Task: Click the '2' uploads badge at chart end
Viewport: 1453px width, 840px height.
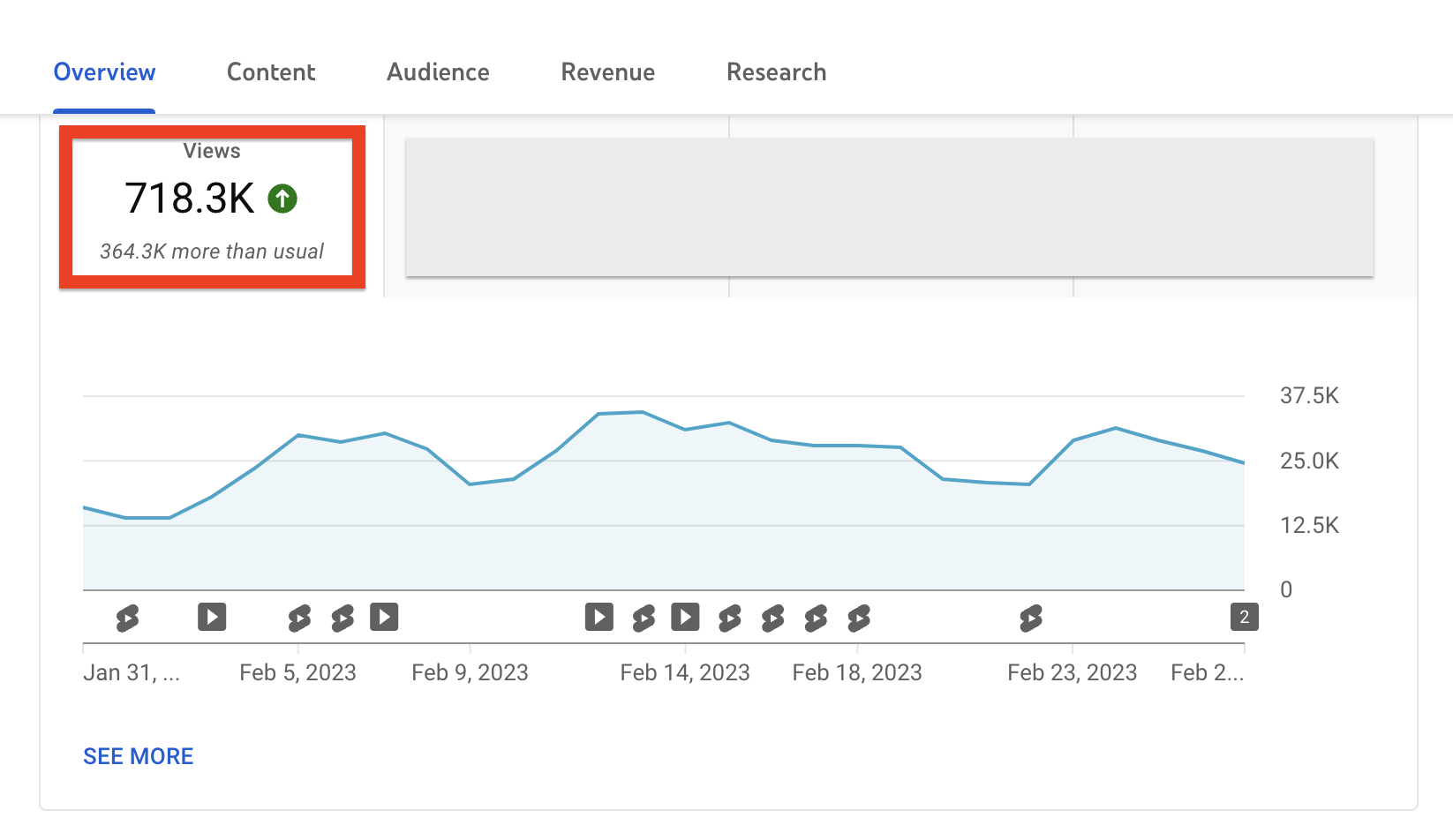Action: coord(1245,617)
